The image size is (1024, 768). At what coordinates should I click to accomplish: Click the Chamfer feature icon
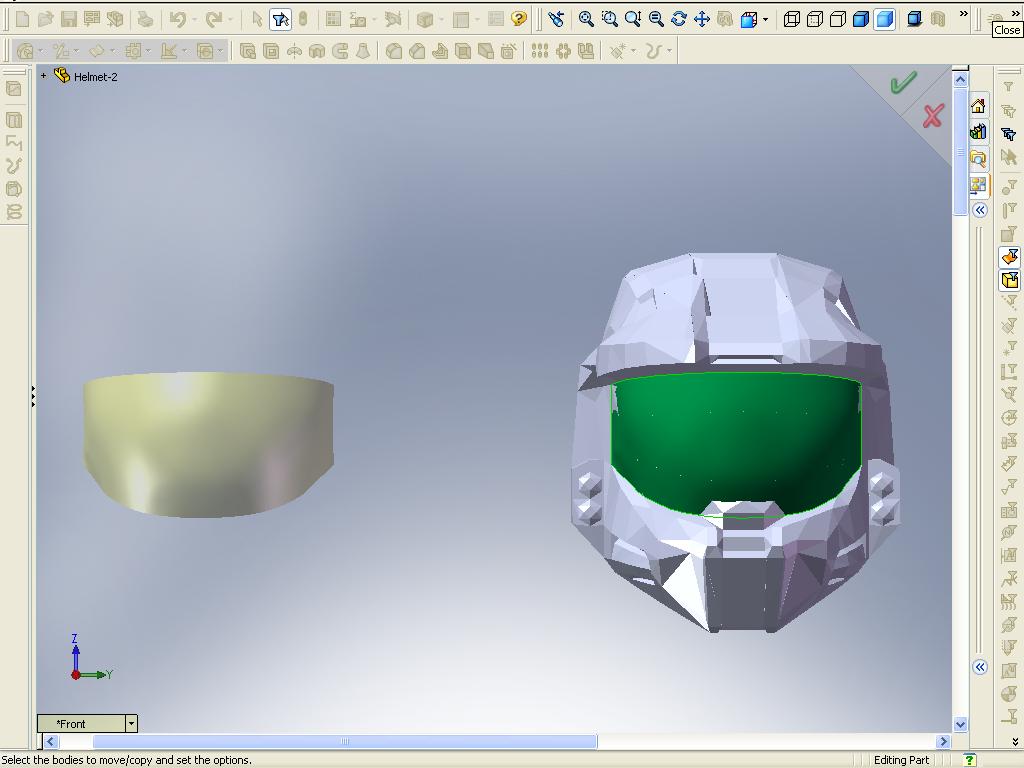417,50
